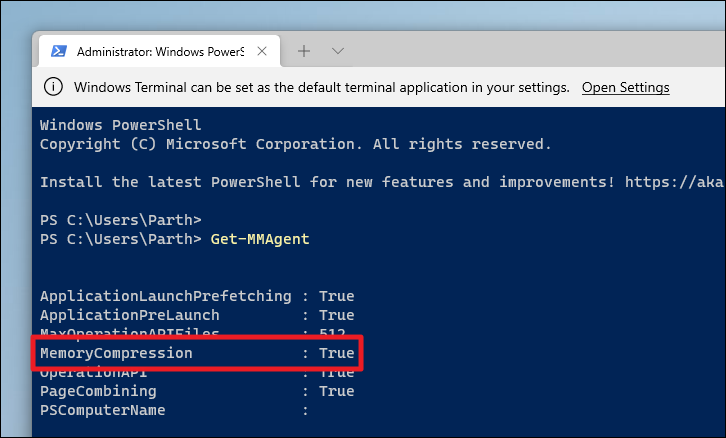This screenshot has width=726, height=438.
Task: Click the ApplicationPreLaunch output line
Action: click(196, 315)
